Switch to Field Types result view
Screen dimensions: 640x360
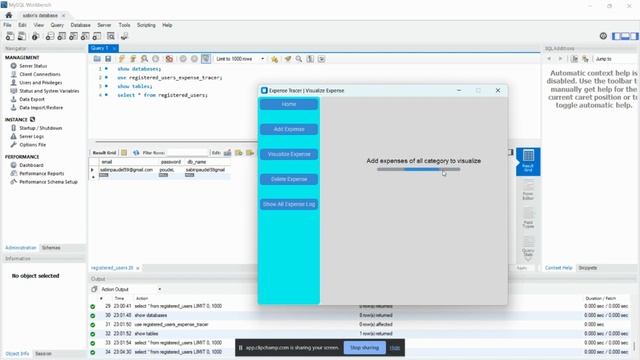point(528,218)
